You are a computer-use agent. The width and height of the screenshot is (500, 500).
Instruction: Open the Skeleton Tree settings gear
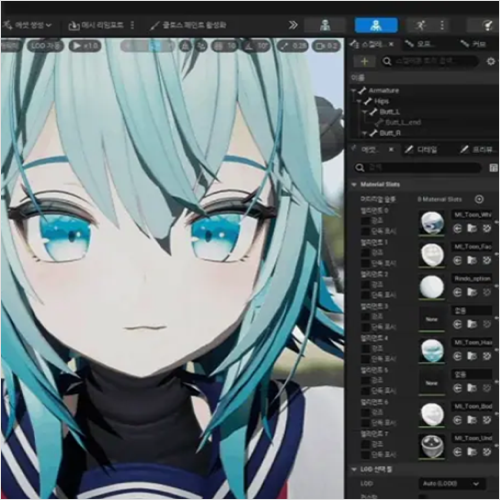(x=491, y=61)
